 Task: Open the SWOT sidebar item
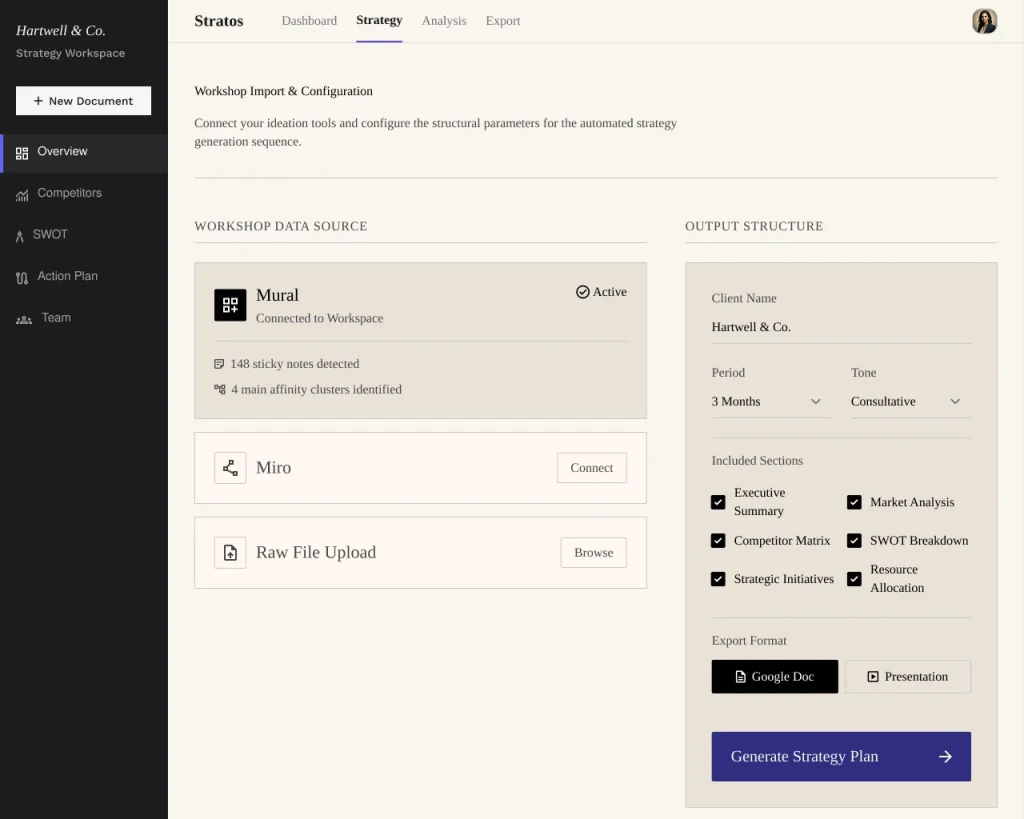click(84, 235)
